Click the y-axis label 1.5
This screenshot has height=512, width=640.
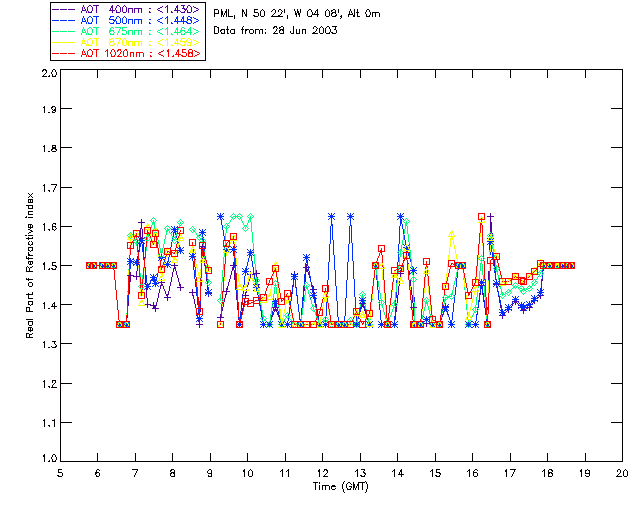coord(49,266)
